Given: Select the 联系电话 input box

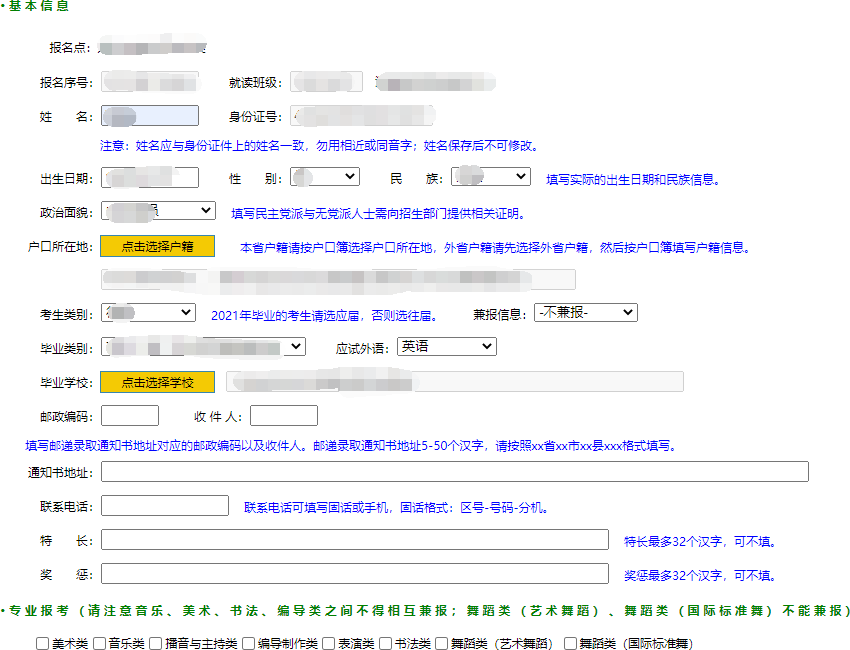Looking at the screenshot, I should (165, 506).
